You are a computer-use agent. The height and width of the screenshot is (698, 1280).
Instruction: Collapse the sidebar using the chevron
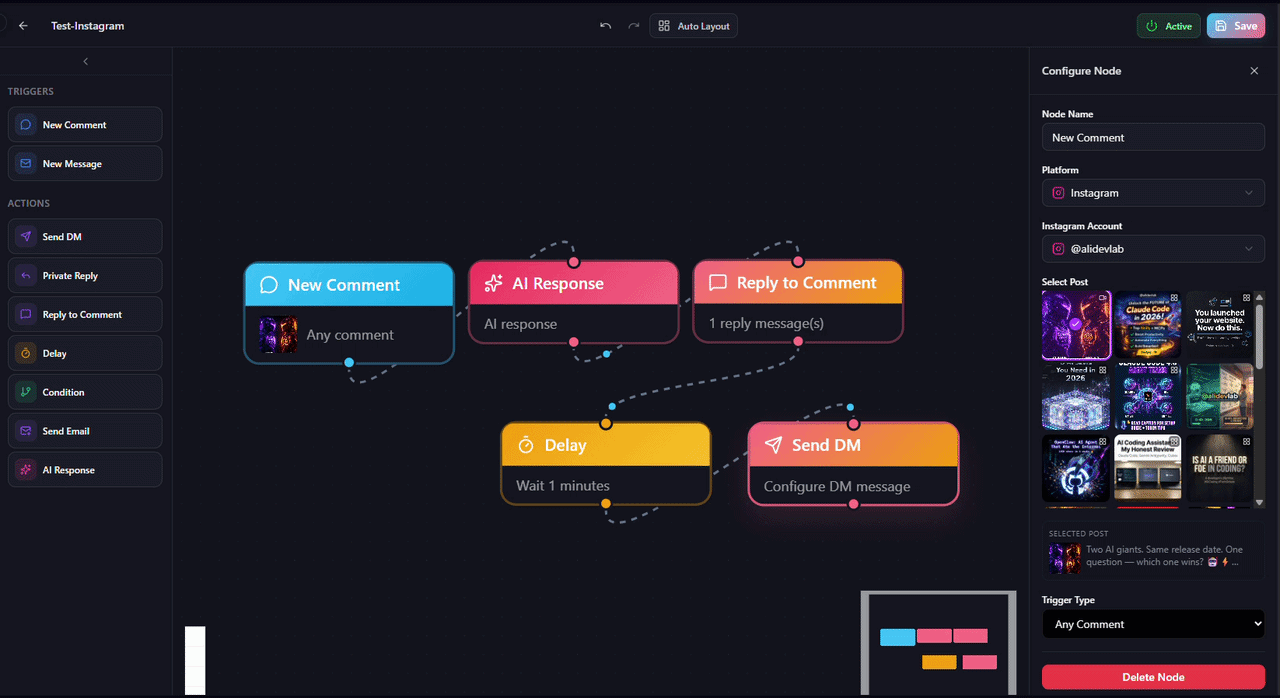(86, 61)
